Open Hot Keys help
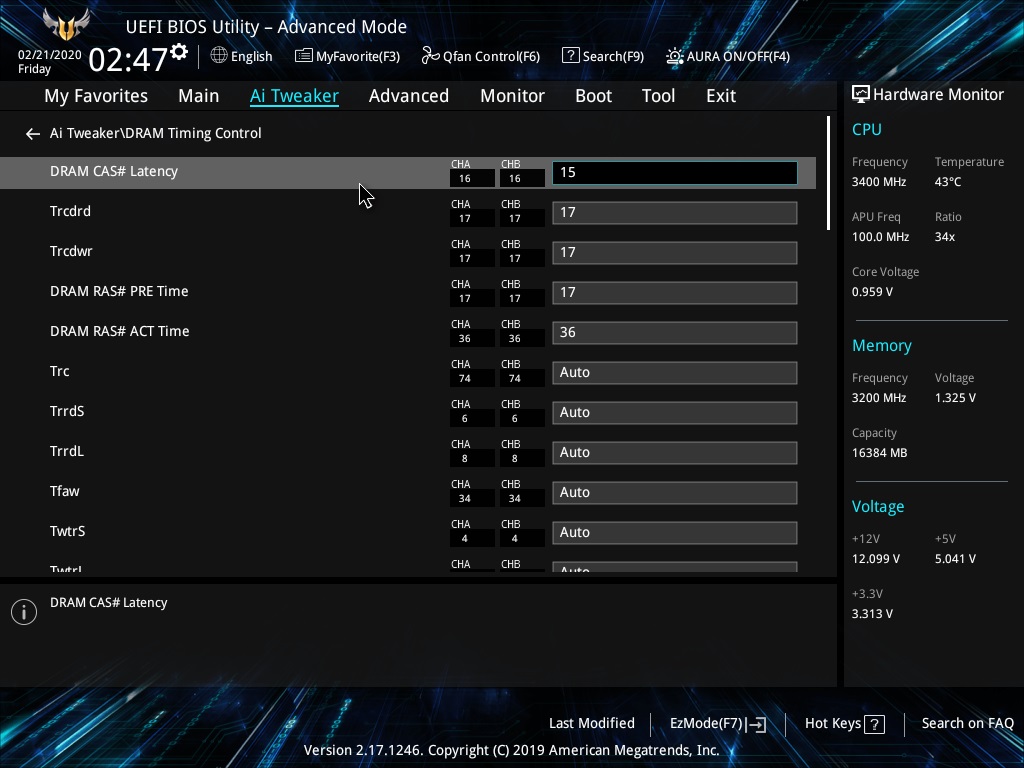 (x=833, y=724)
